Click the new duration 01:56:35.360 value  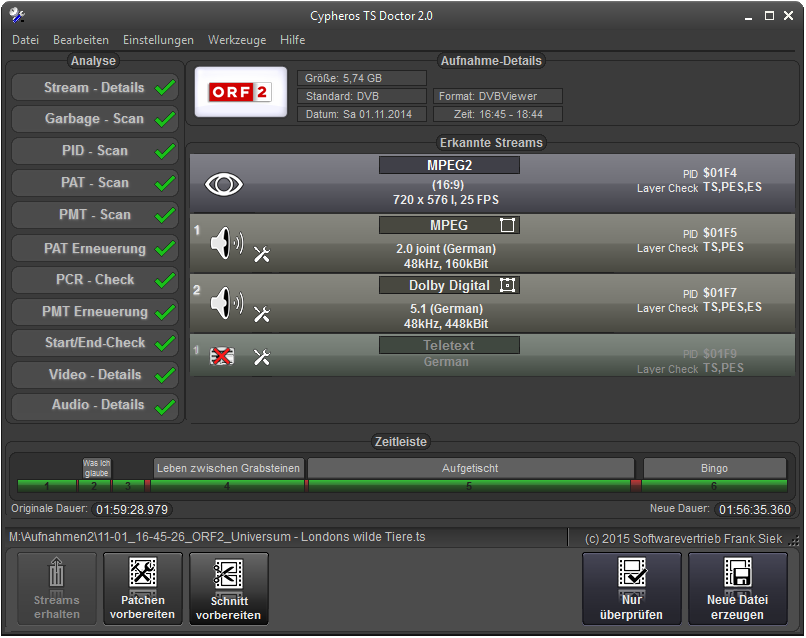pyautogui.click(x=755, y=509)
